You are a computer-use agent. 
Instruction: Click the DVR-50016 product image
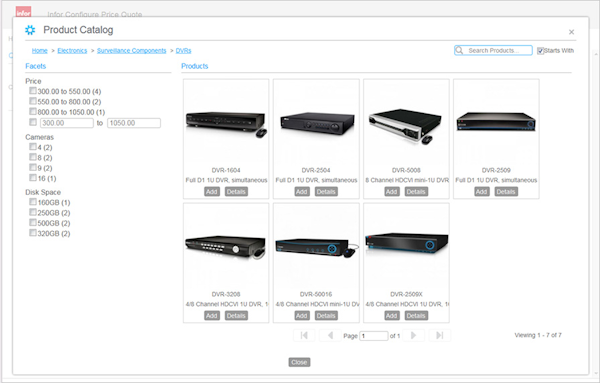point(316,247)
